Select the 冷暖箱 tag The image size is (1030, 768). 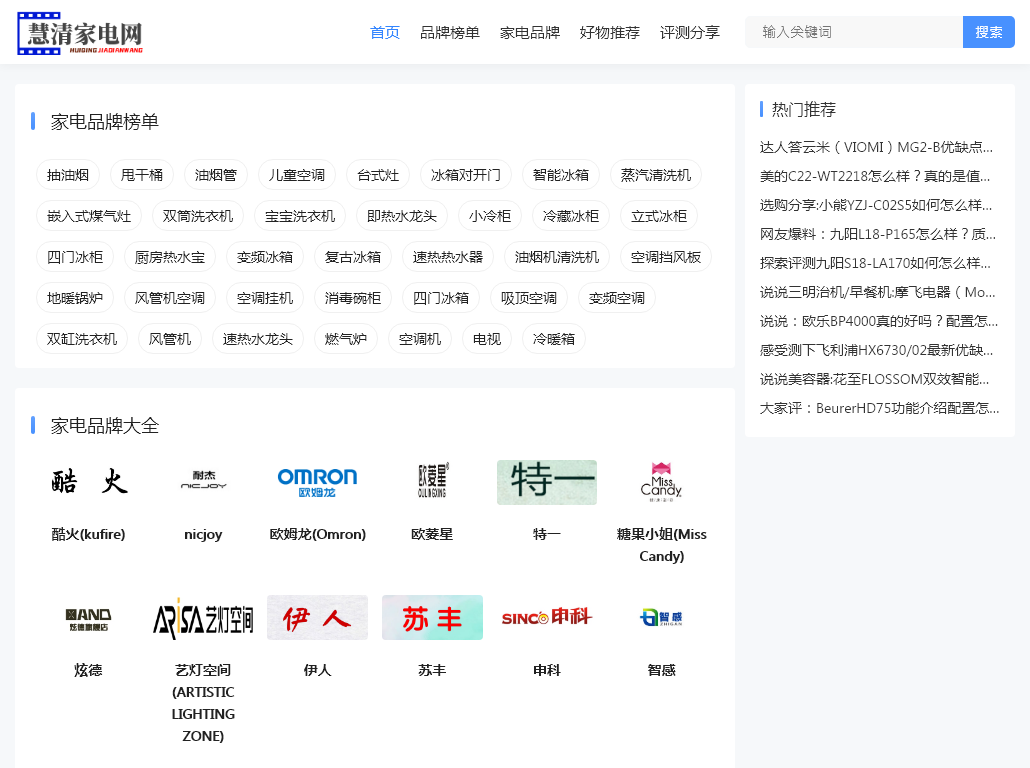pyautogui.click(x=554, y=339)
